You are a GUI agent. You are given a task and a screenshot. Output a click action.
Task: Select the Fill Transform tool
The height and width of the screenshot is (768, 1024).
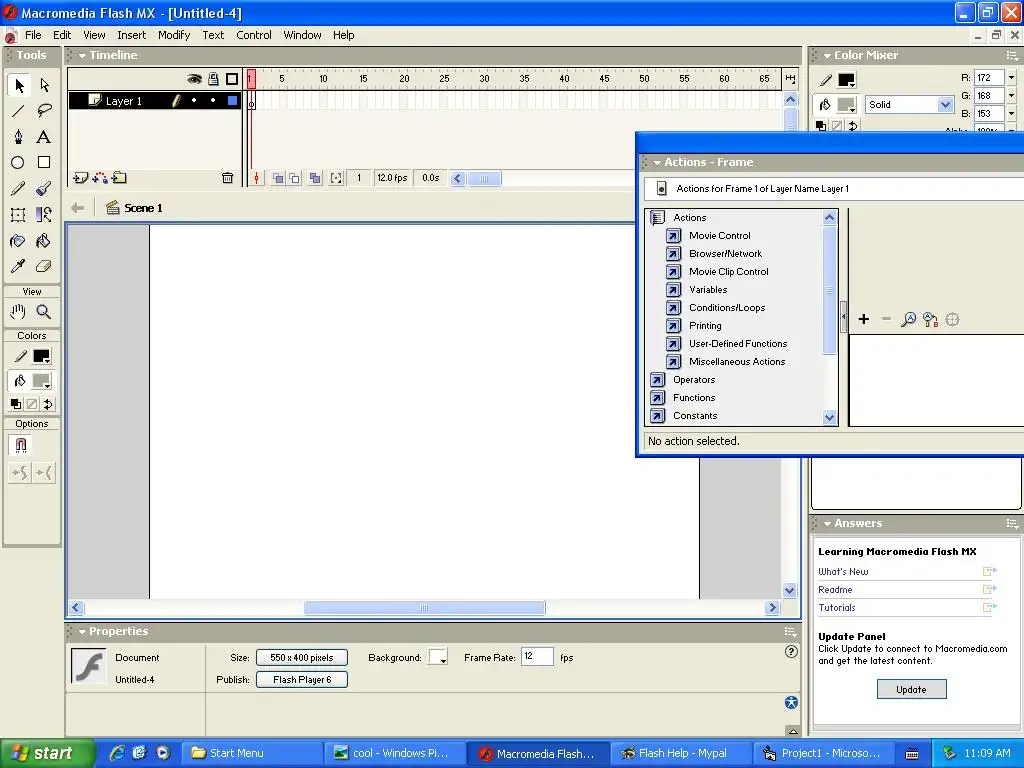click(x=44, y=214)
